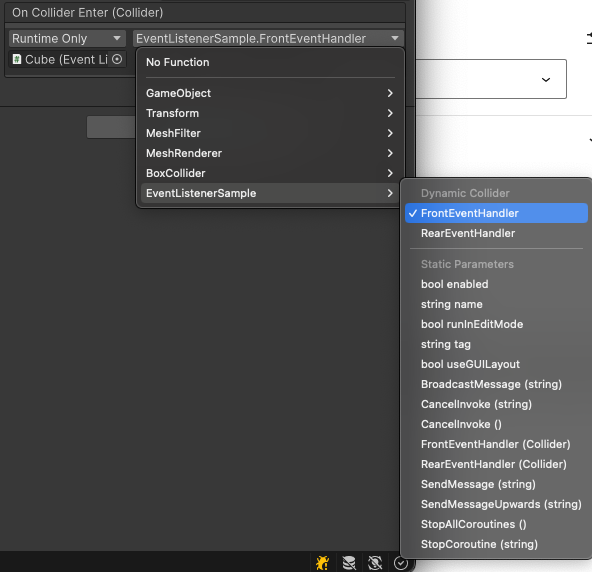Open the Runtime Only call state dropdown
592x572 pixels.
(67, 39)
